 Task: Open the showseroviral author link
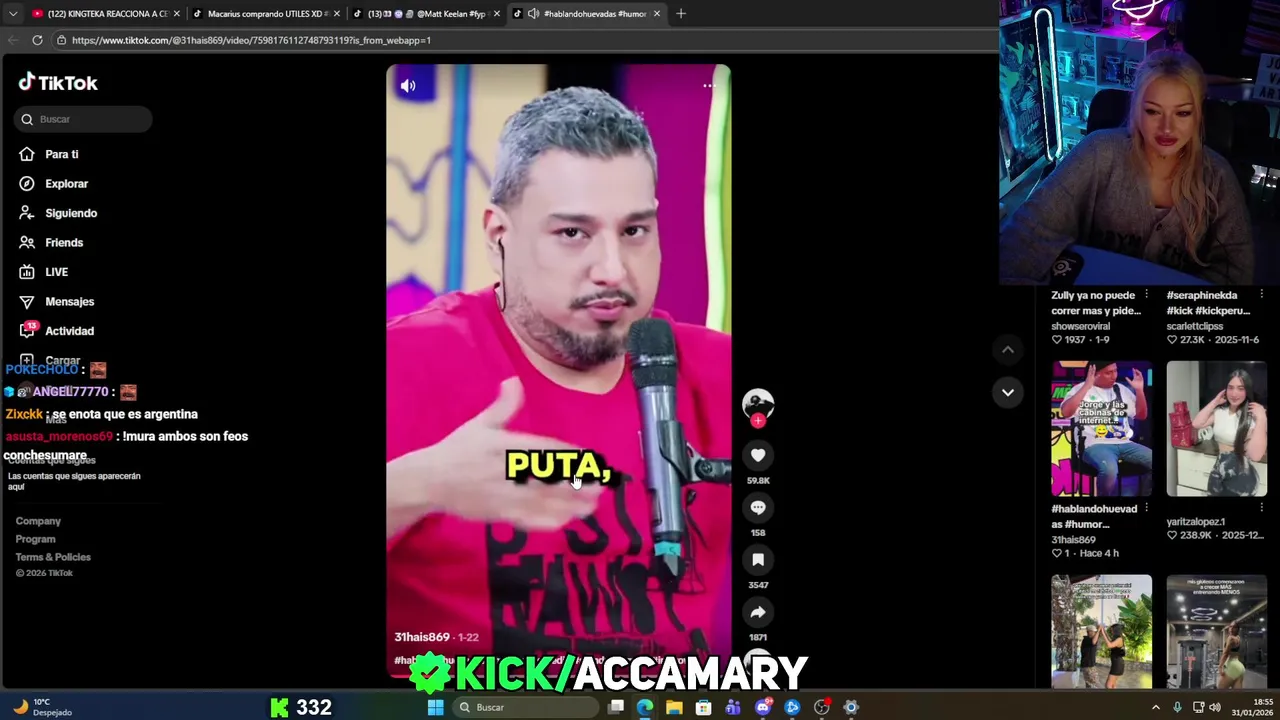coord(1080,326)
